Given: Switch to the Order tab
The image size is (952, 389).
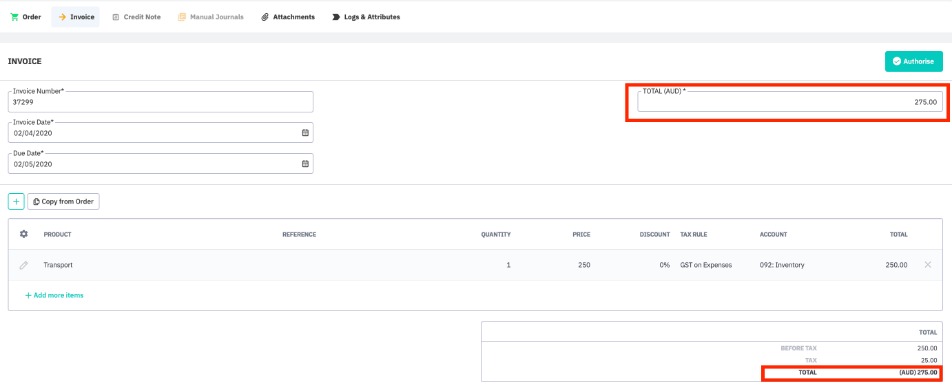Looking at the screenshot, I should tap(26, 17).
